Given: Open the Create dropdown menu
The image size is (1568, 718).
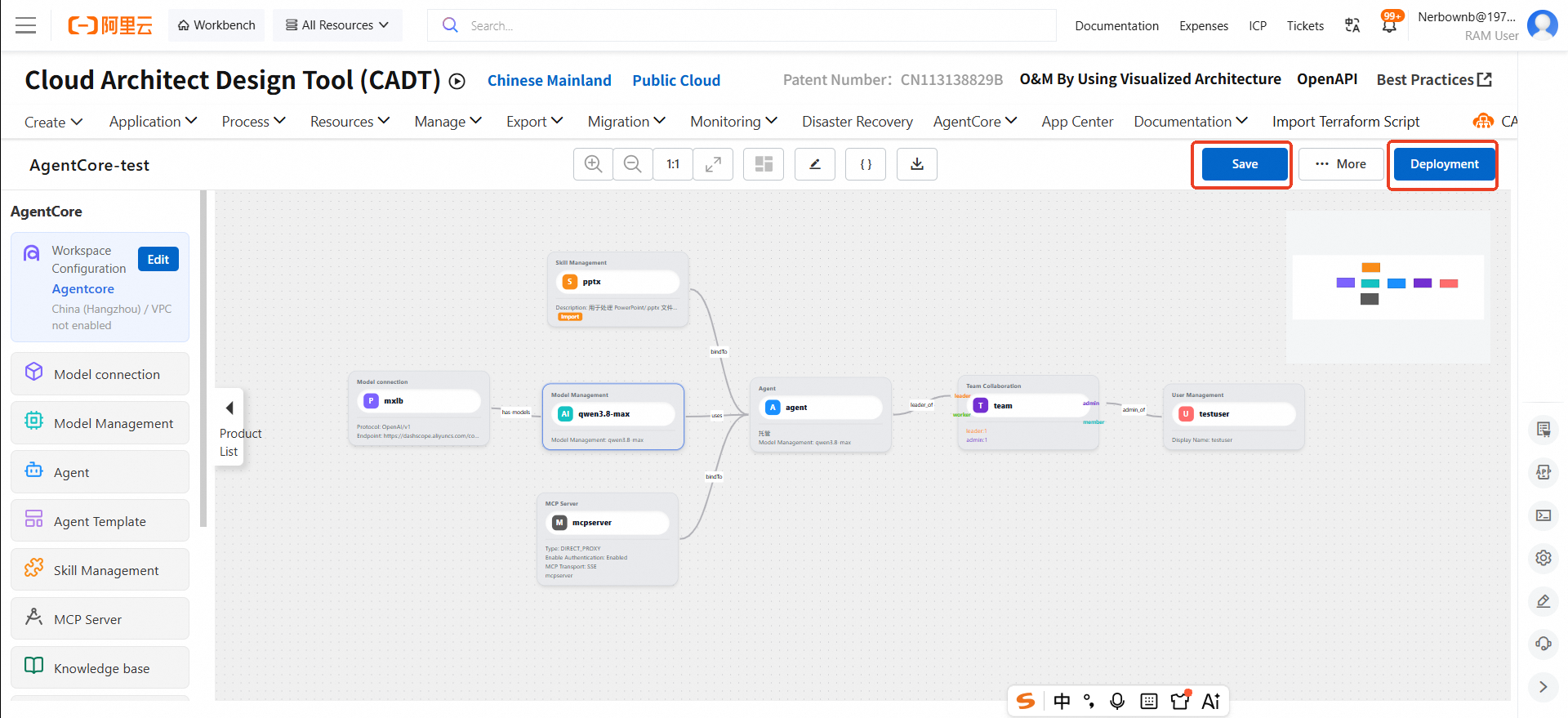Looking at the screenshot, I should click(x=54, y=122).
